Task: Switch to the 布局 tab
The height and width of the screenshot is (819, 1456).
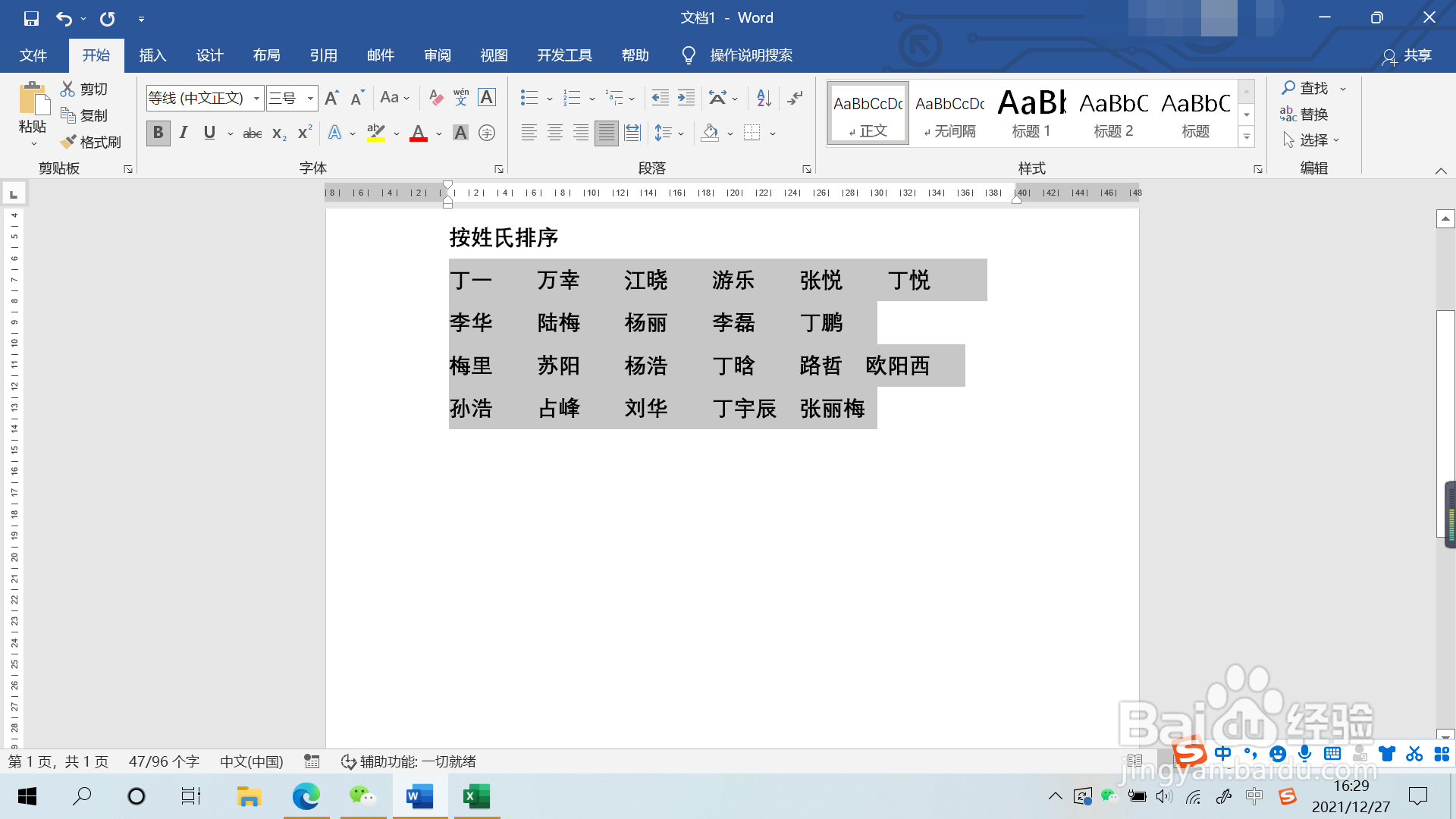Action: [x=266, y=55]
